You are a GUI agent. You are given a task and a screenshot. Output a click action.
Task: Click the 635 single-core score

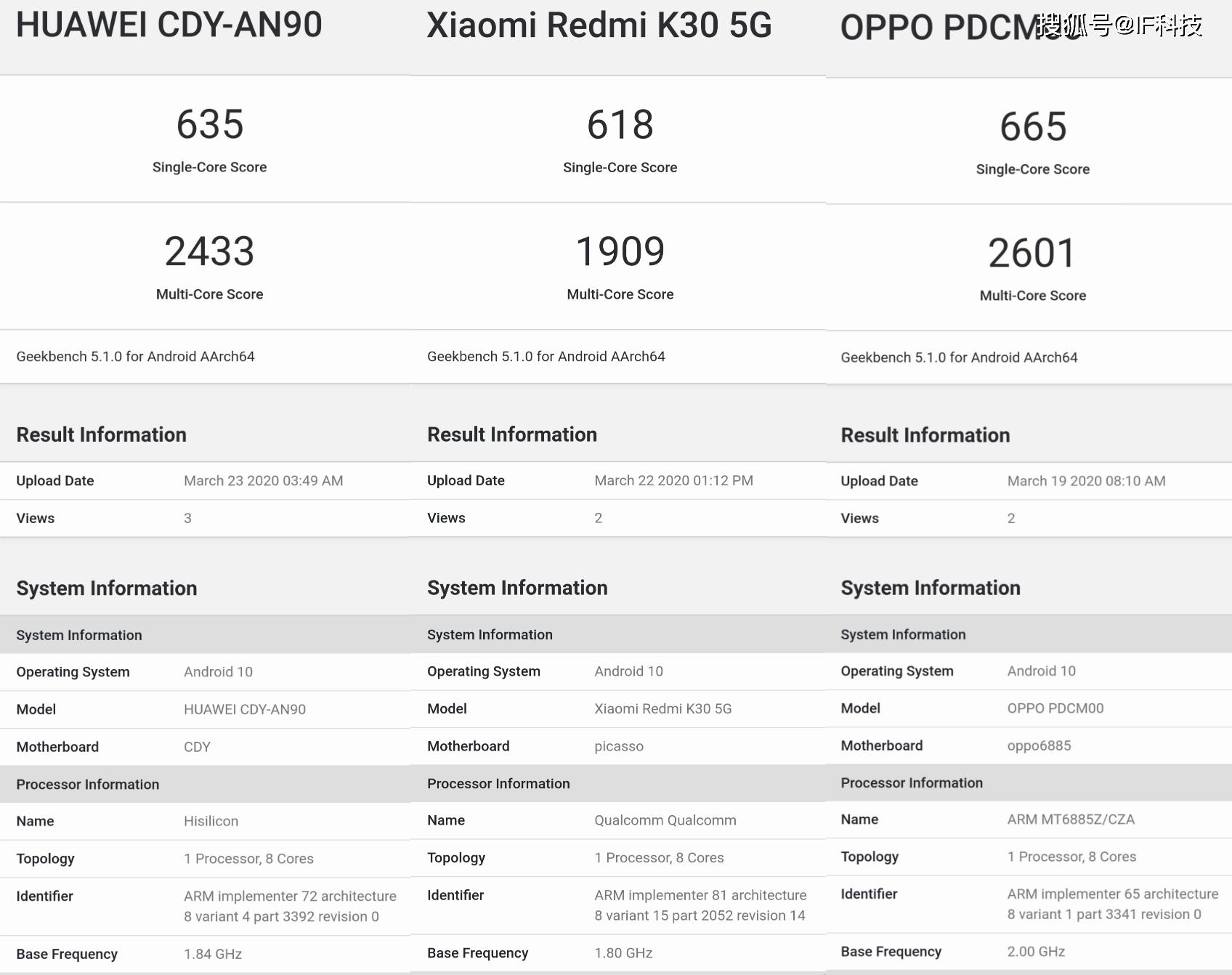click(209, 124)
